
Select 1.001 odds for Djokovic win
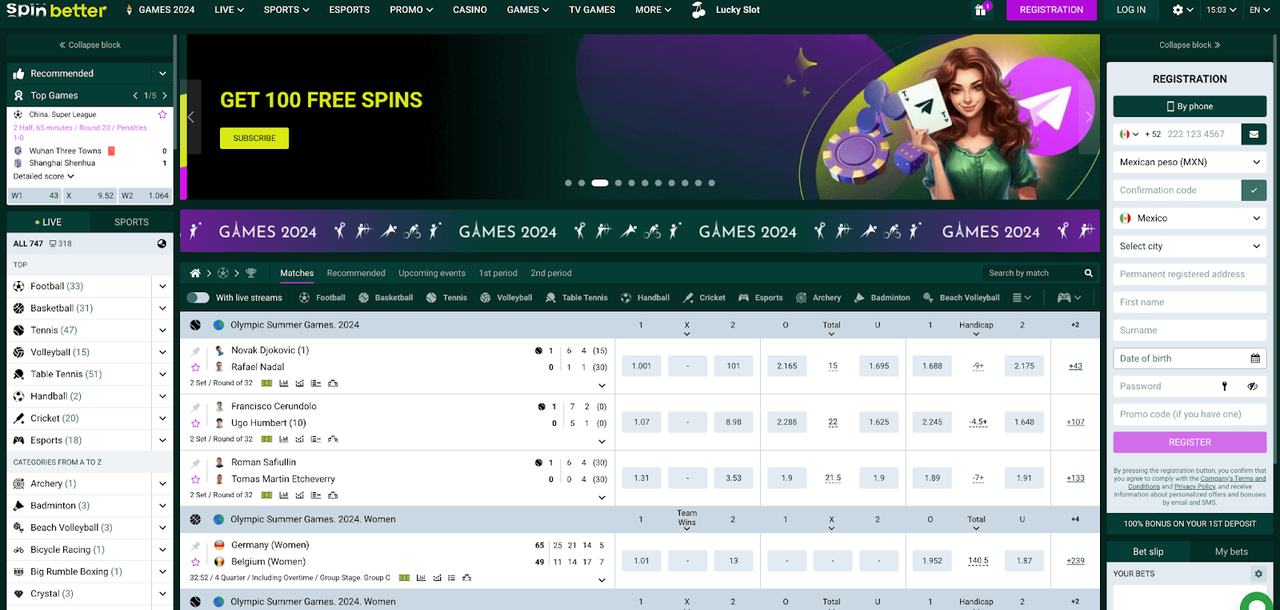pyautogui.click(x=642, y=366)
